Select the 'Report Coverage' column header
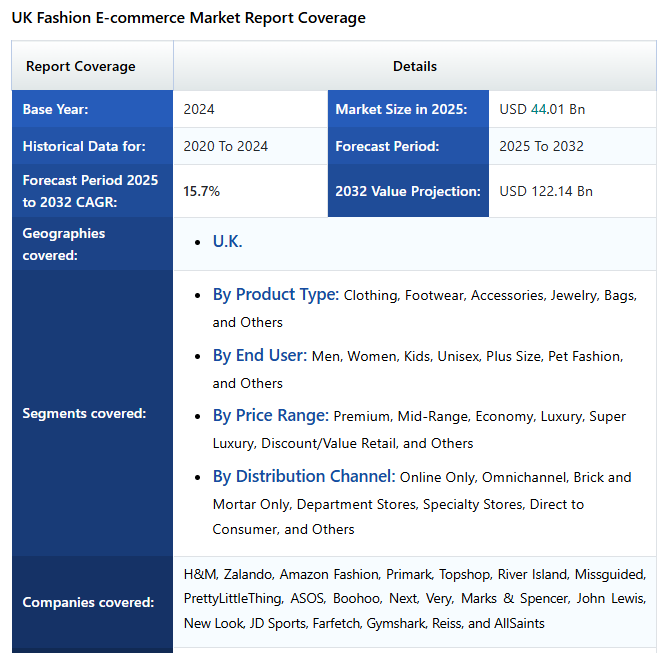 pyautogui.click(x=93, y=66)
